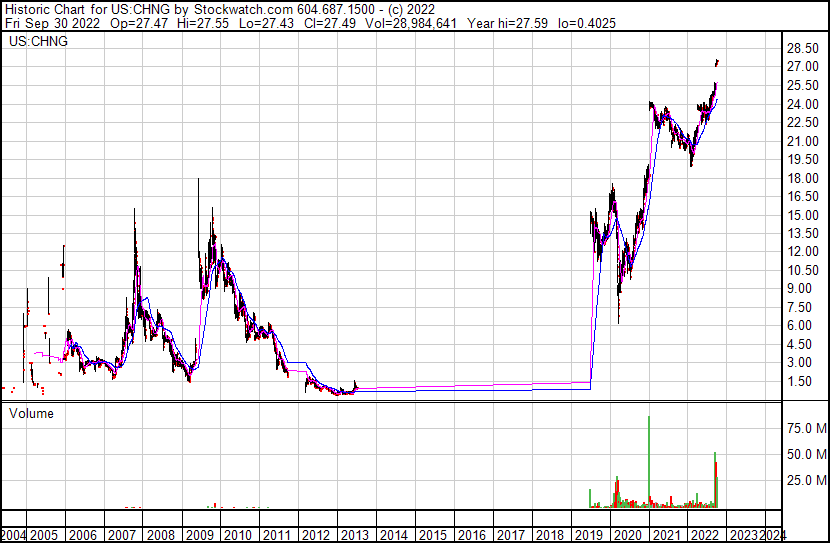
Task: Click the 24.00 price axis label
Action: point(803,104)
